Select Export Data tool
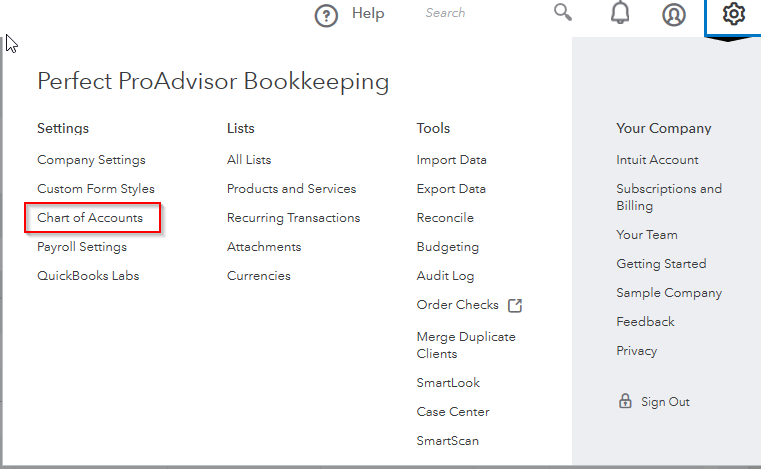This screenshot has width=761, height=469. pos(451,189)
